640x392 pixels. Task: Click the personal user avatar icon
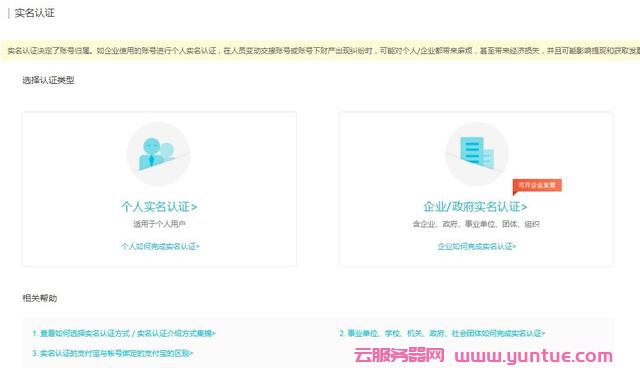[x=158, y=154]
